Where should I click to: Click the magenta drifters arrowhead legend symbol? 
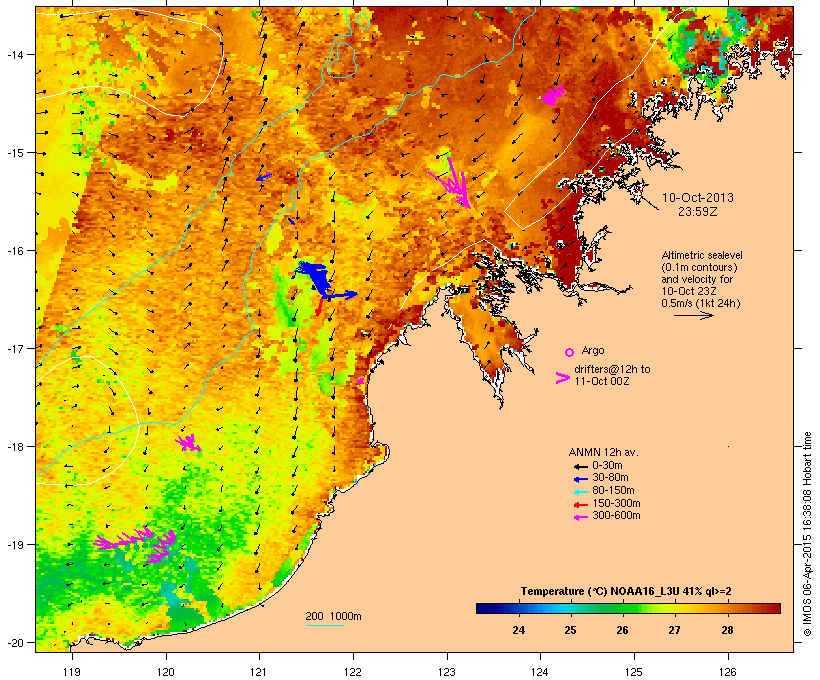562,378
